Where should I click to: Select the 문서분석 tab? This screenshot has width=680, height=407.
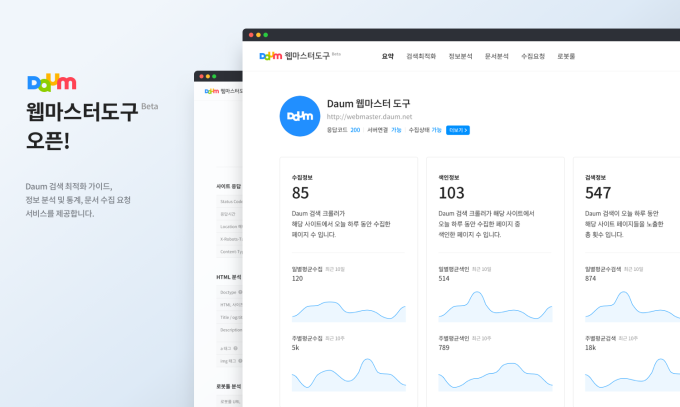497,56
